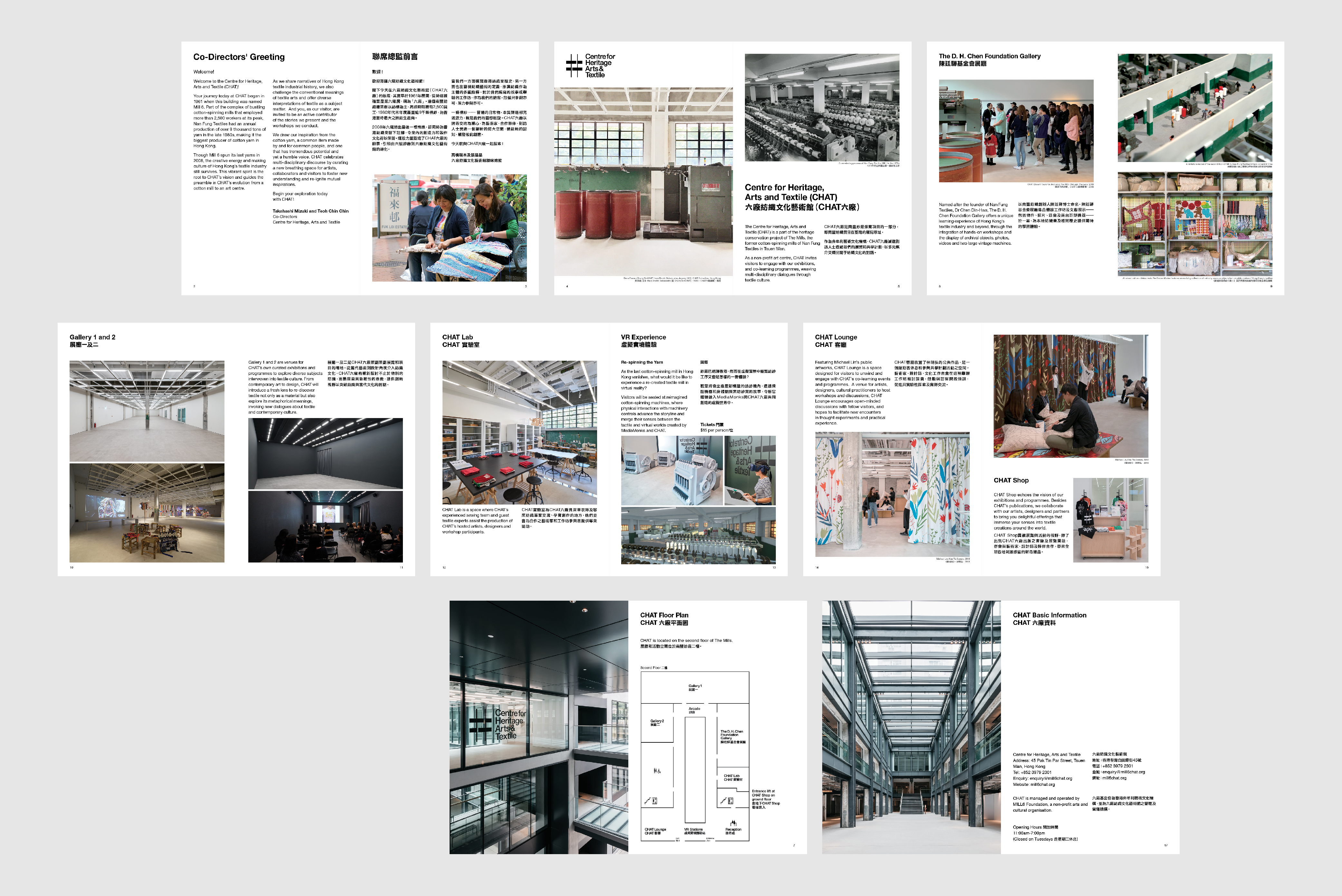This screenshot has width=1342, height=896.
Task: Select the VR headset visitor photo
Action: tap(749, 470)
